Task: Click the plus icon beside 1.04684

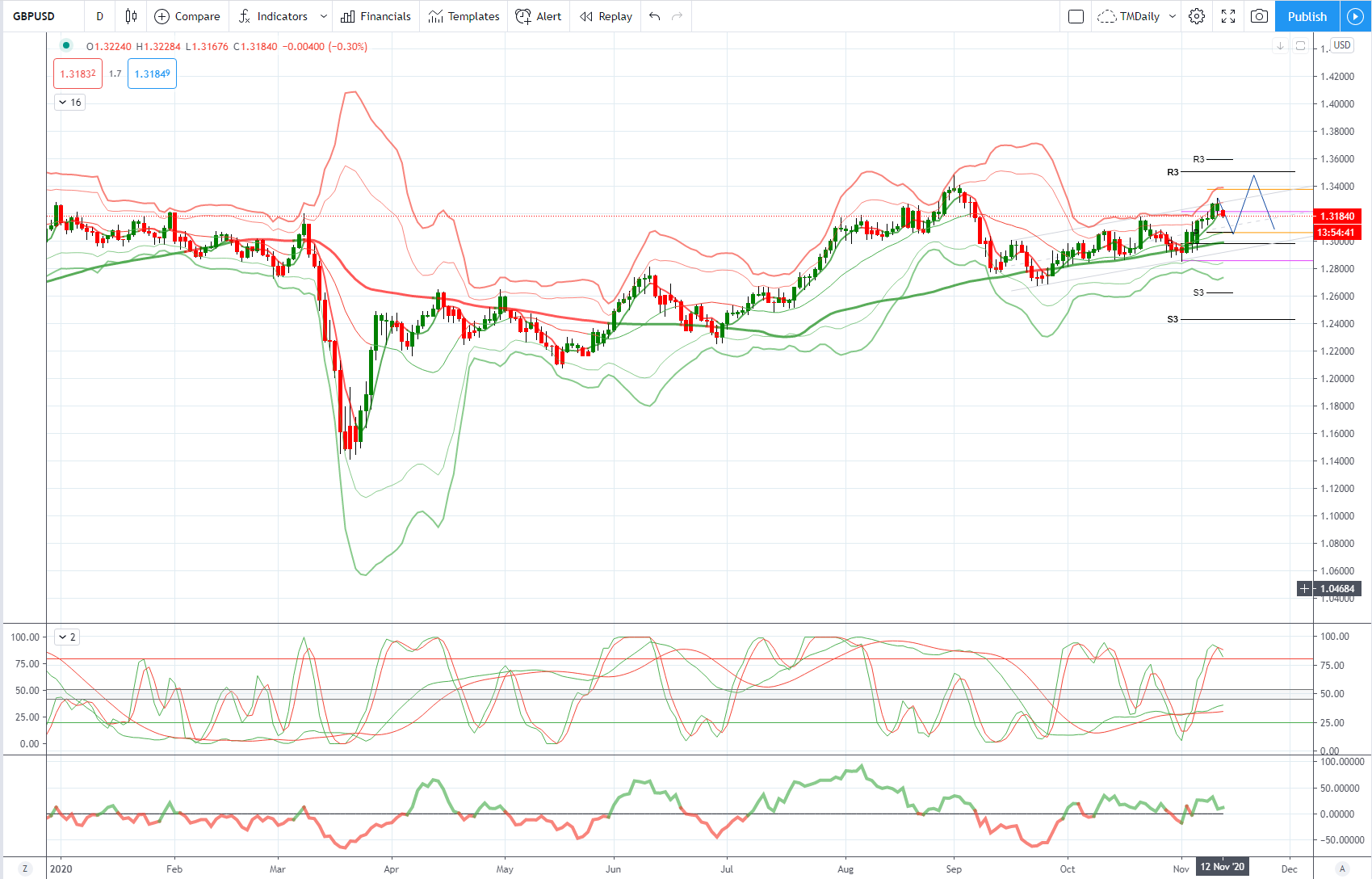Action: tap(1304, 589)
